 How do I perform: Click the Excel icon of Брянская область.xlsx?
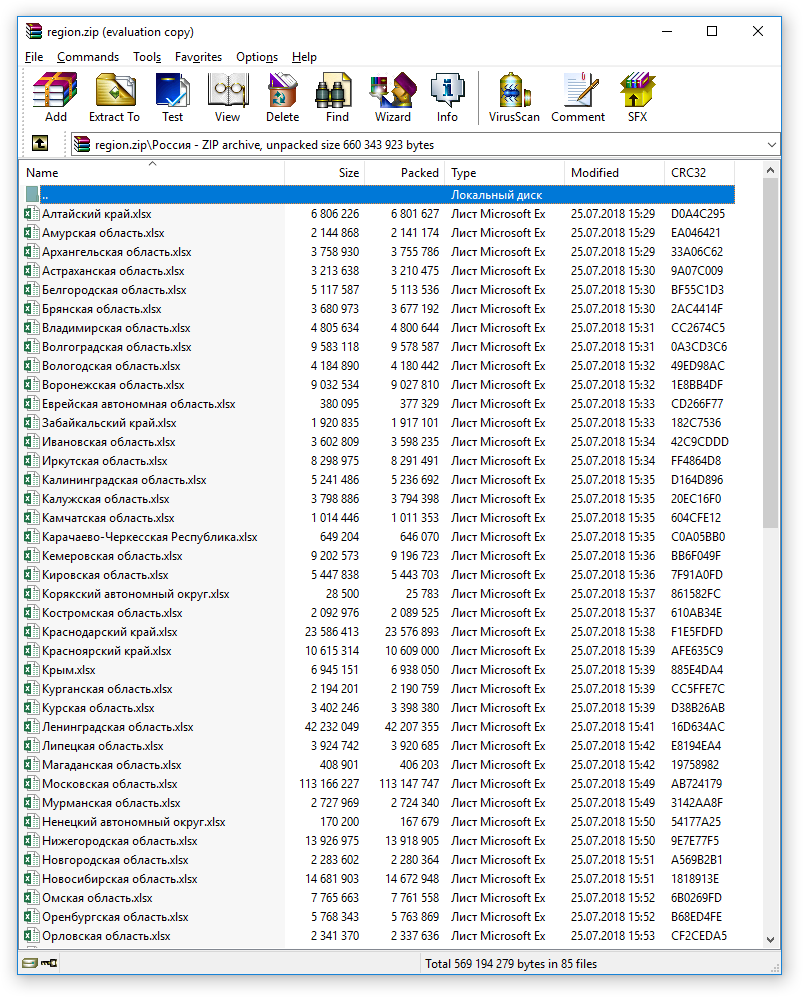click(x=32, y=308)
